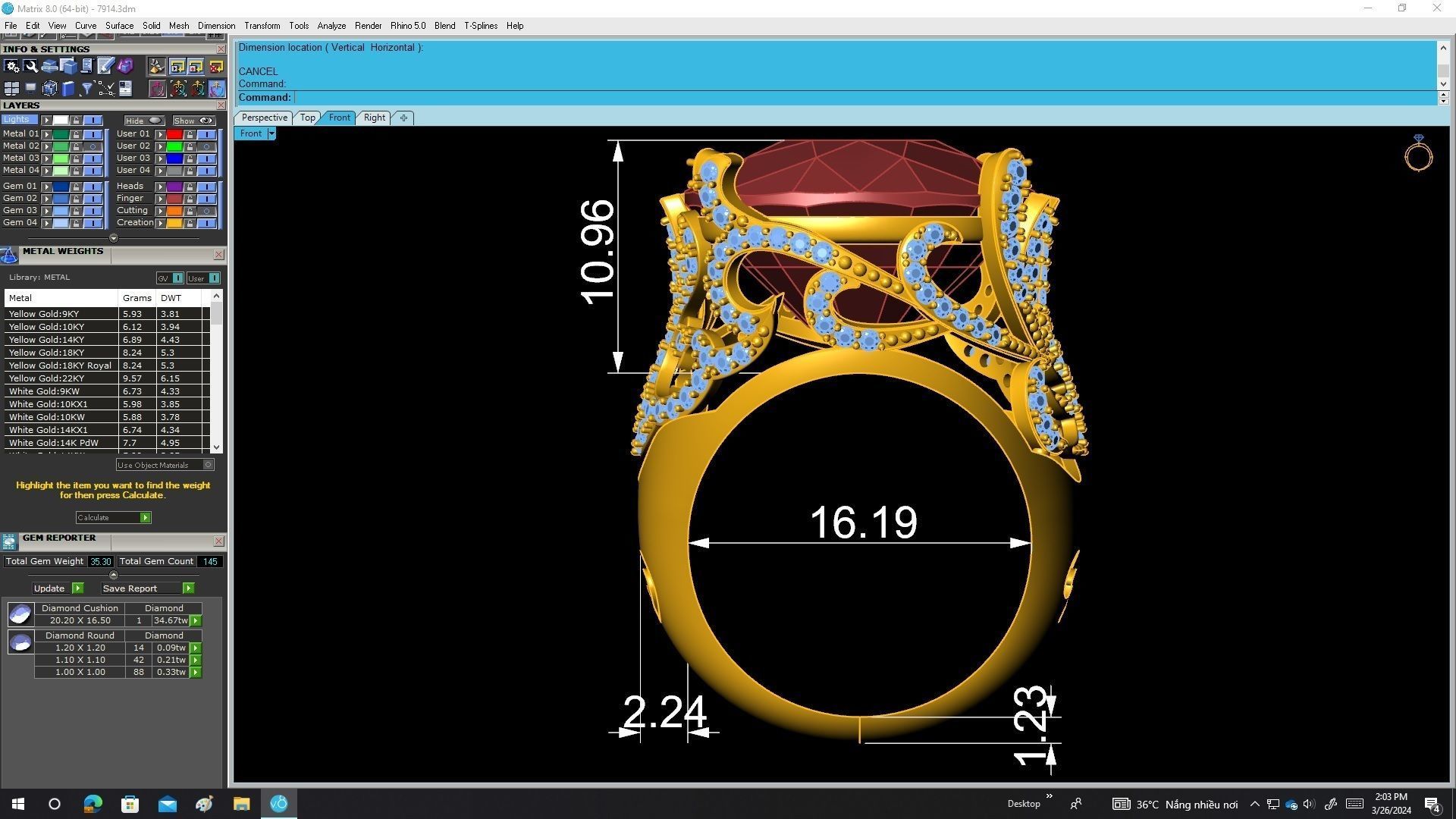Click the single monitor viewport icon

[x=30, y=88]
